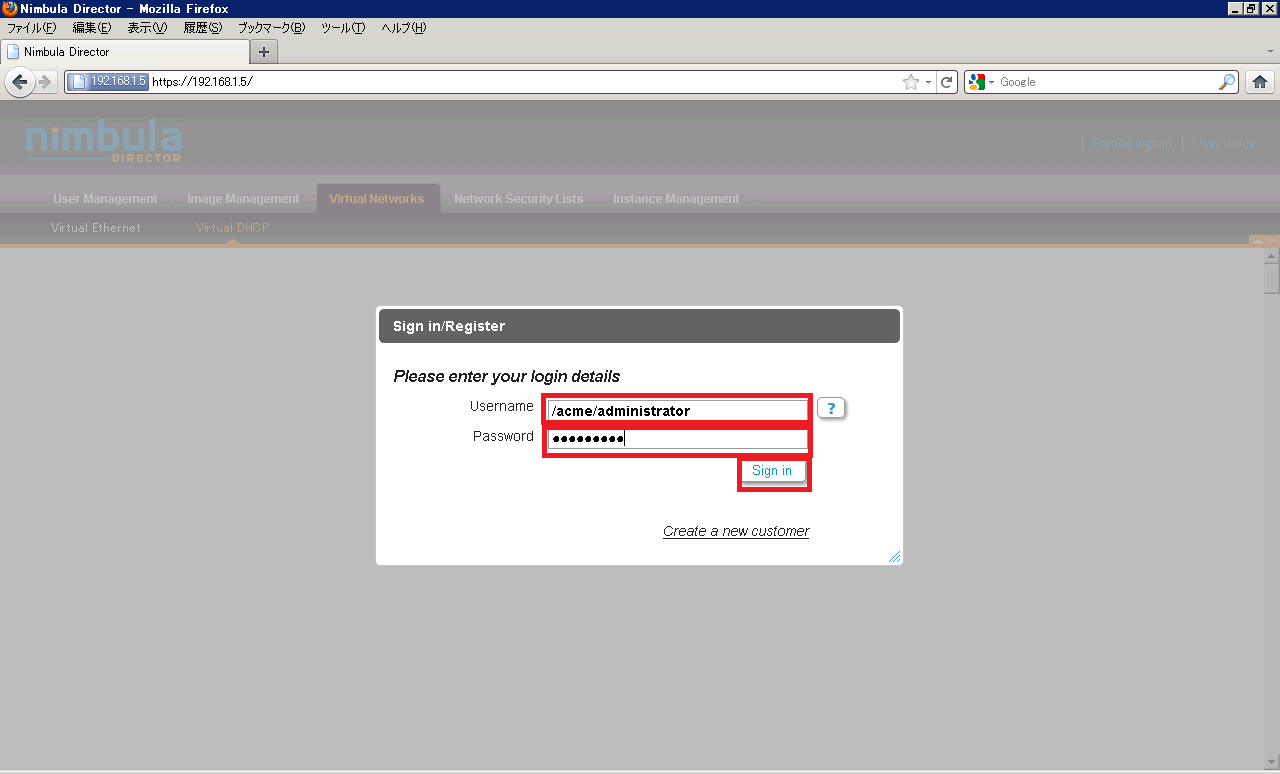Image resolution: width=1280 pixels, height=774 pixels.
Task: Open the ヘルプ(H) menu
Action: 404,28
